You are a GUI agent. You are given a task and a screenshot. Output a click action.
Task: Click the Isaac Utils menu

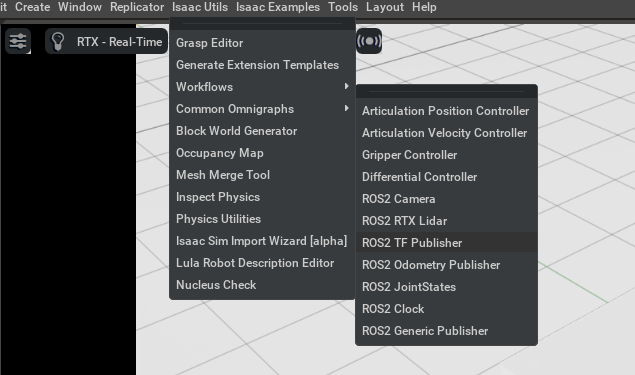[200, 7]
